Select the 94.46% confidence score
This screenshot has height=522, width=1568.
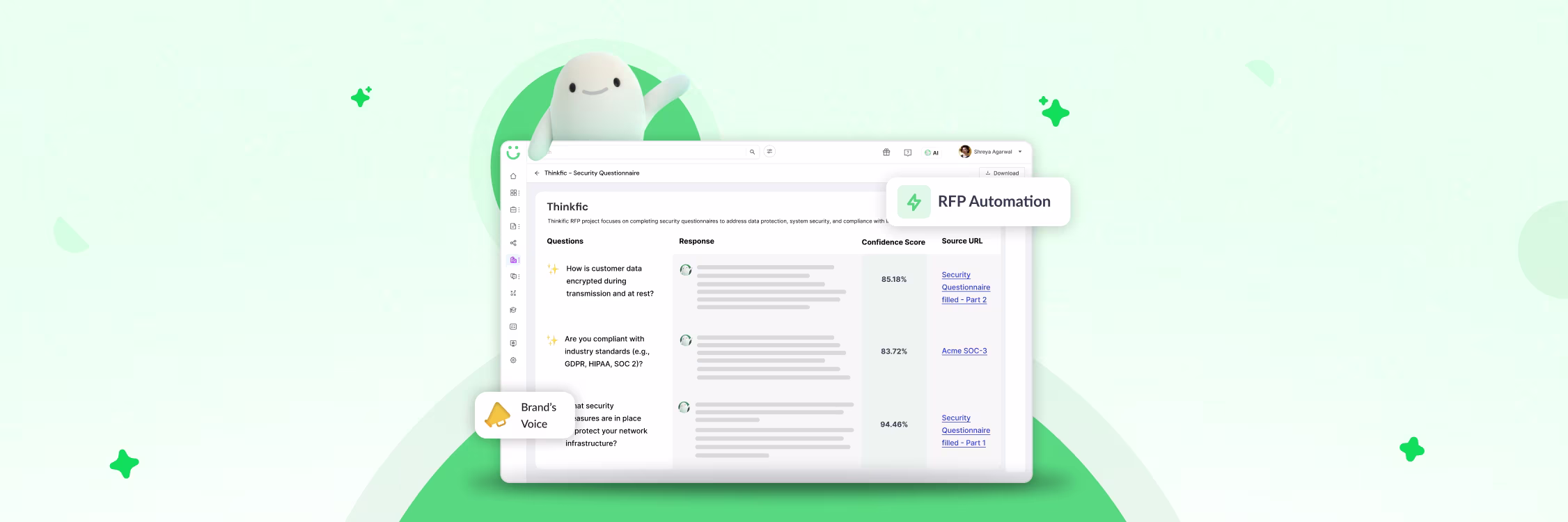coord(894,424)
